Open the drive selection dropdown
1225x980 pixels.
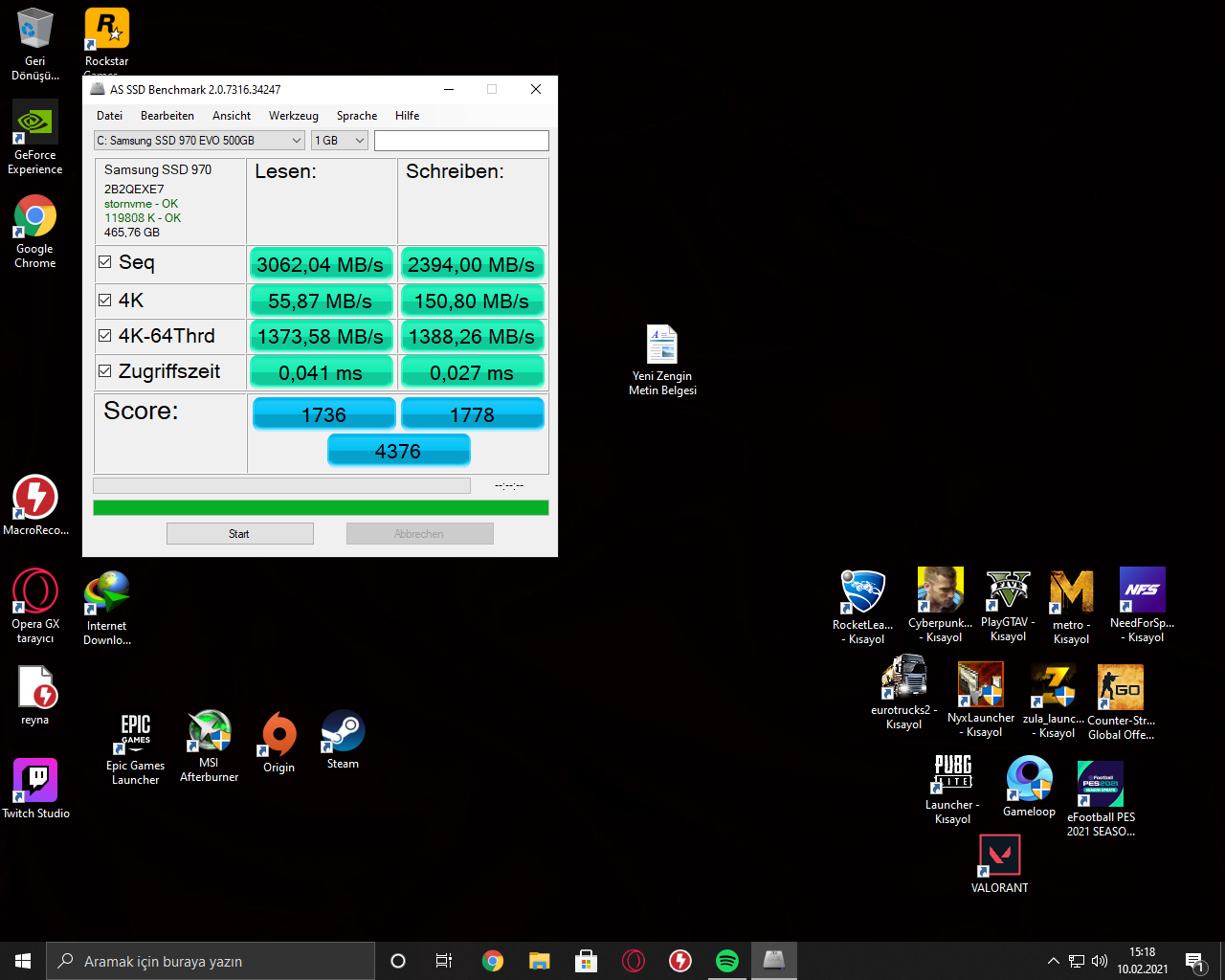[x=199, y=141]
